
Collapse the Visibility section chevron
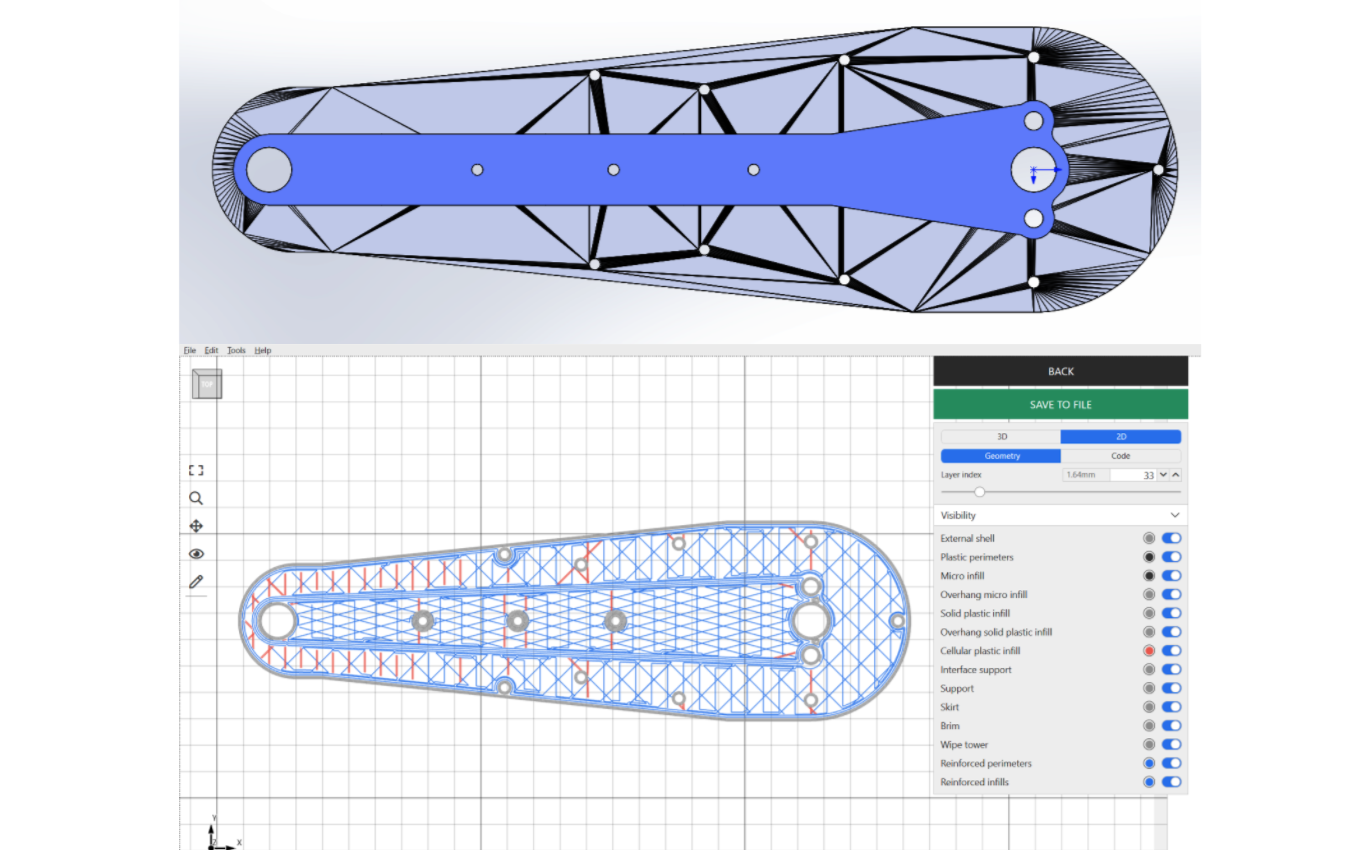point(1175,516)
